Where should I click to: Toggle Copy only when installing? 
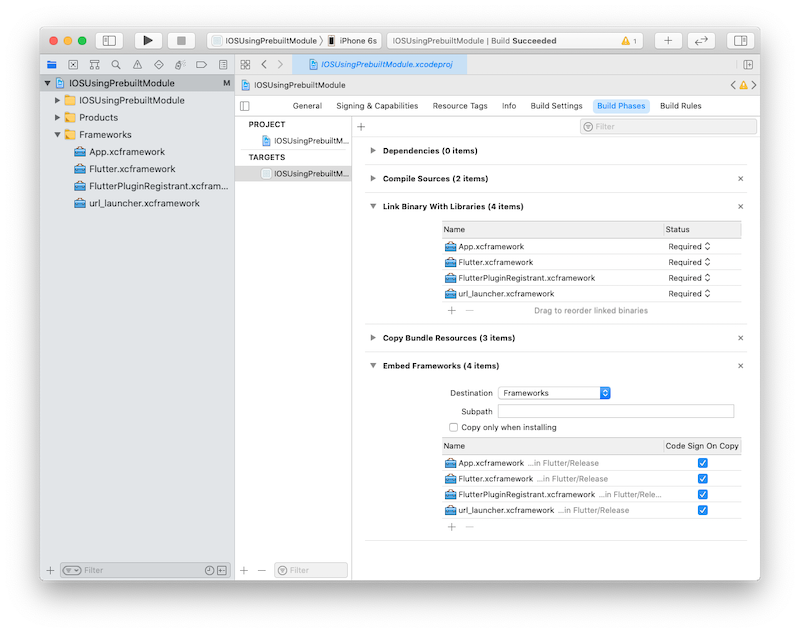pos(453,427)
